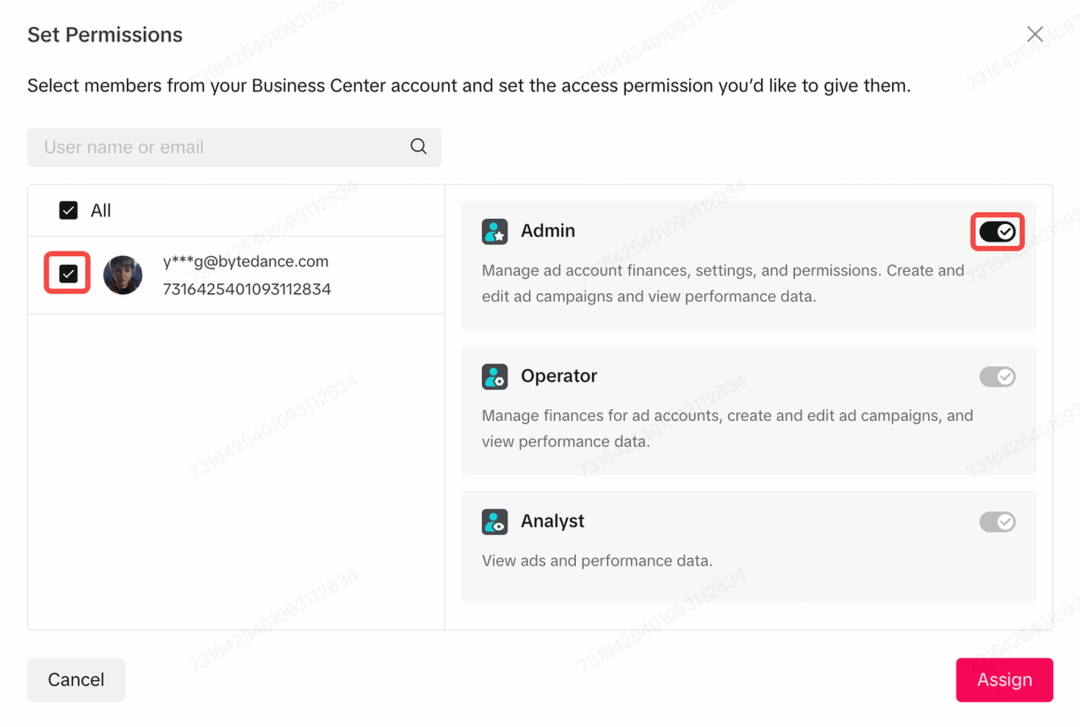This screenshot has height=727, width=1080.
Task: Click the y***g@bytedance.com email text
Action: tap(246, 261)
